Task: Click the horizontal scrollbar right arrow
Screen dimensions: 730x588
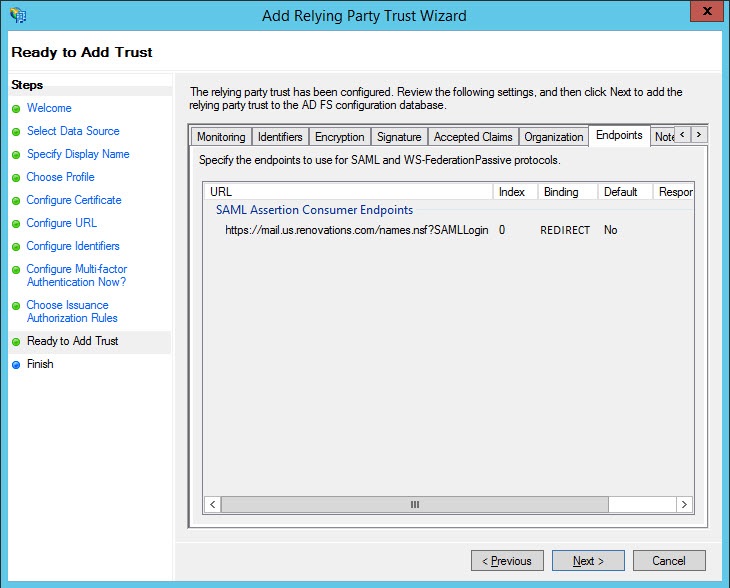Action: [x=685, y=505]
